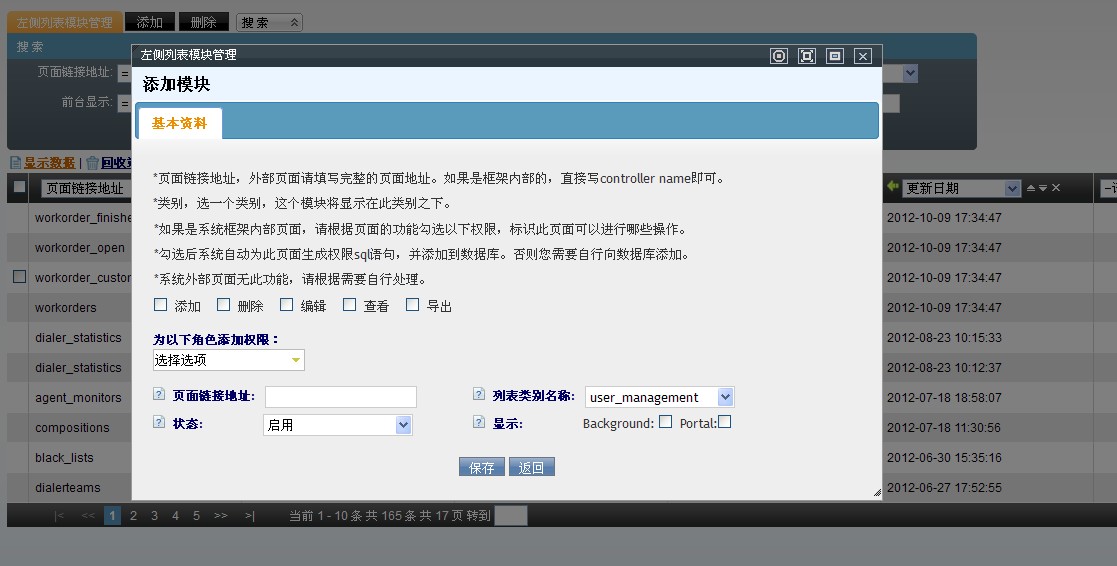This screenshot has height=566, width=1117.
Task: Click the fullscreen expand icon in dialog title bar
Action: tap(807, 56)
